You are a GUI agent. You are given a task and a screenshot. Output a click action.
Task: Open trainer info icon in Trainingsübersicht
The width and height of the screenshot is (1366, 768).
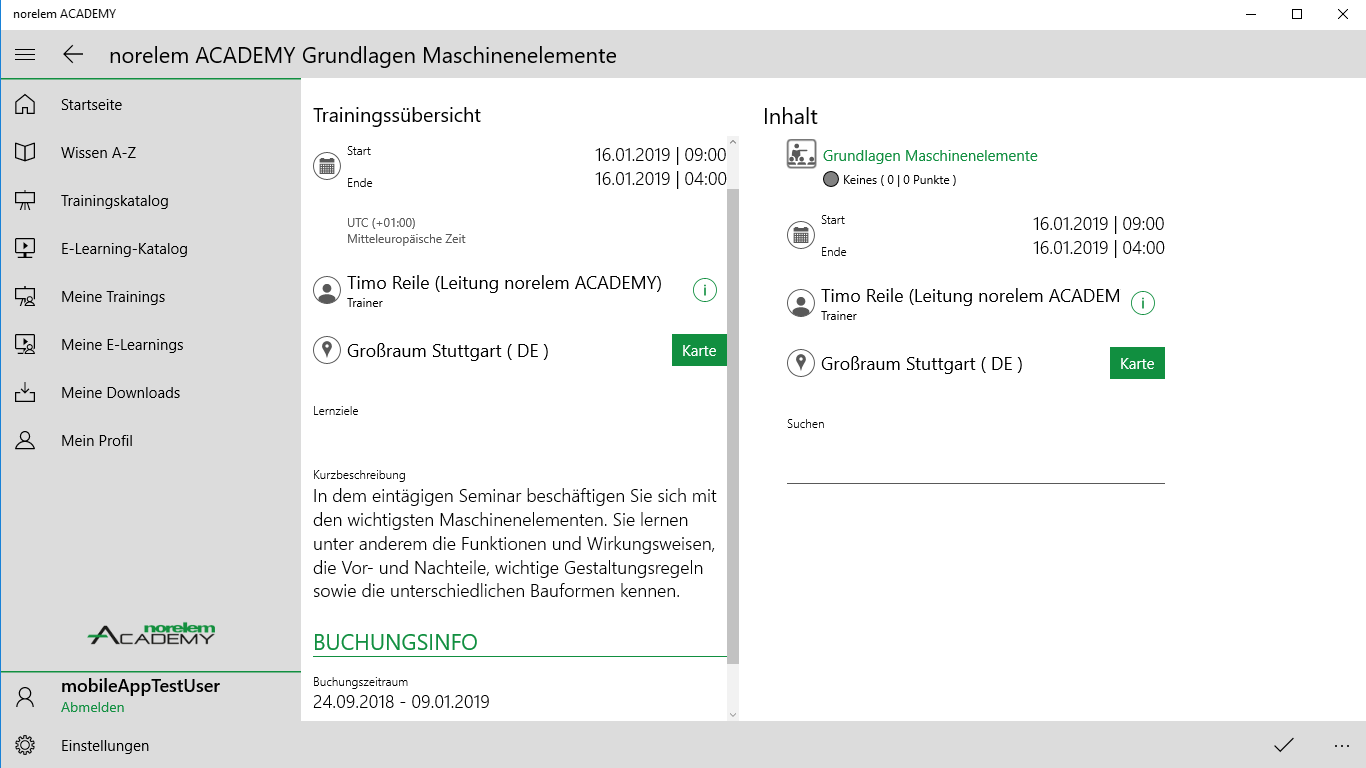click(x=705, y=290)
